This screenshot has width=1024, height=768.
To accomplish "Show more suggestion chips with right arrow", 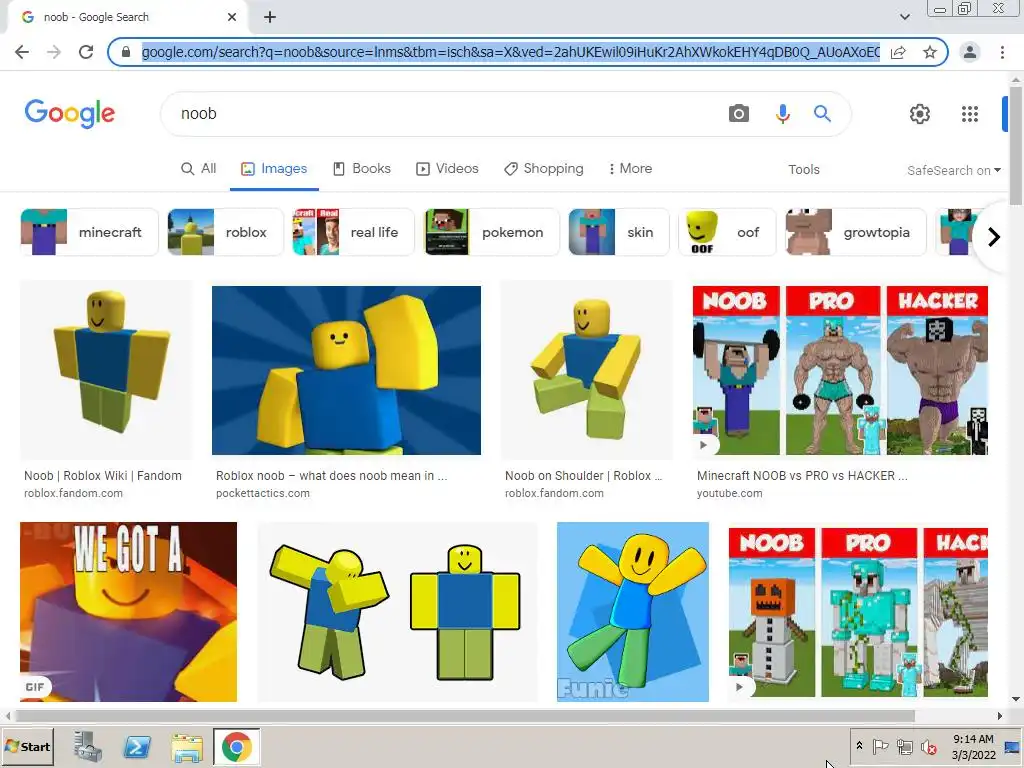I will (x=993, y=236).
